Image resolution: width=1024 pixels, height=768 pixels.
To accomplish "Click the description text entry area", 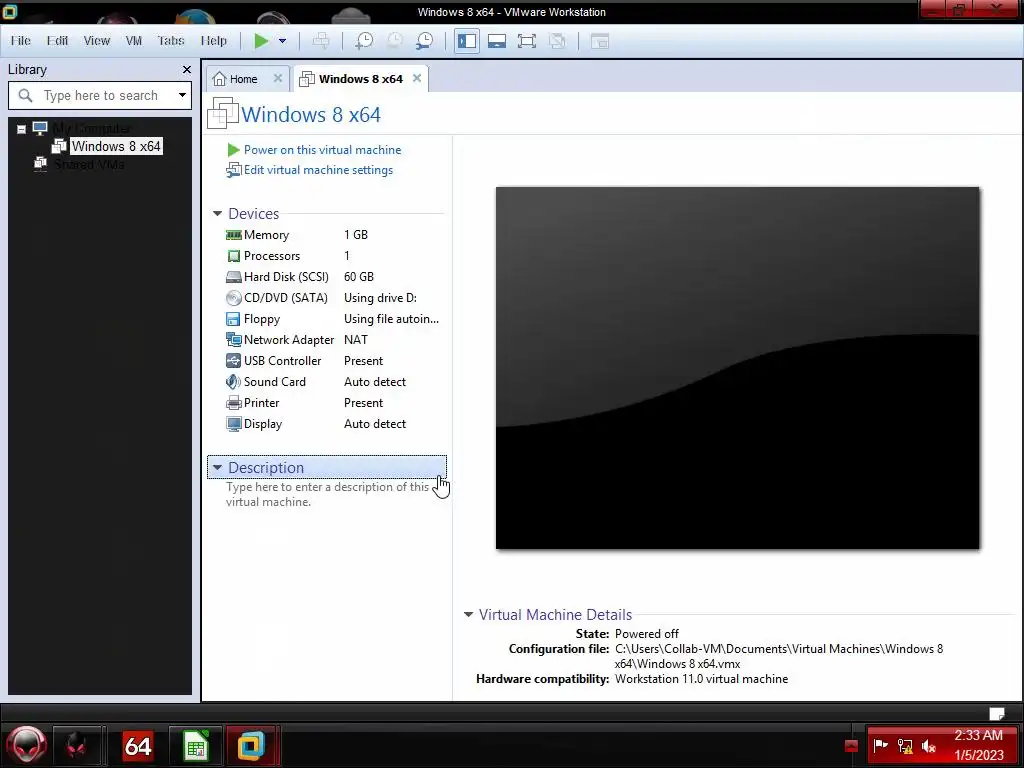I will (x=327, y=494).
